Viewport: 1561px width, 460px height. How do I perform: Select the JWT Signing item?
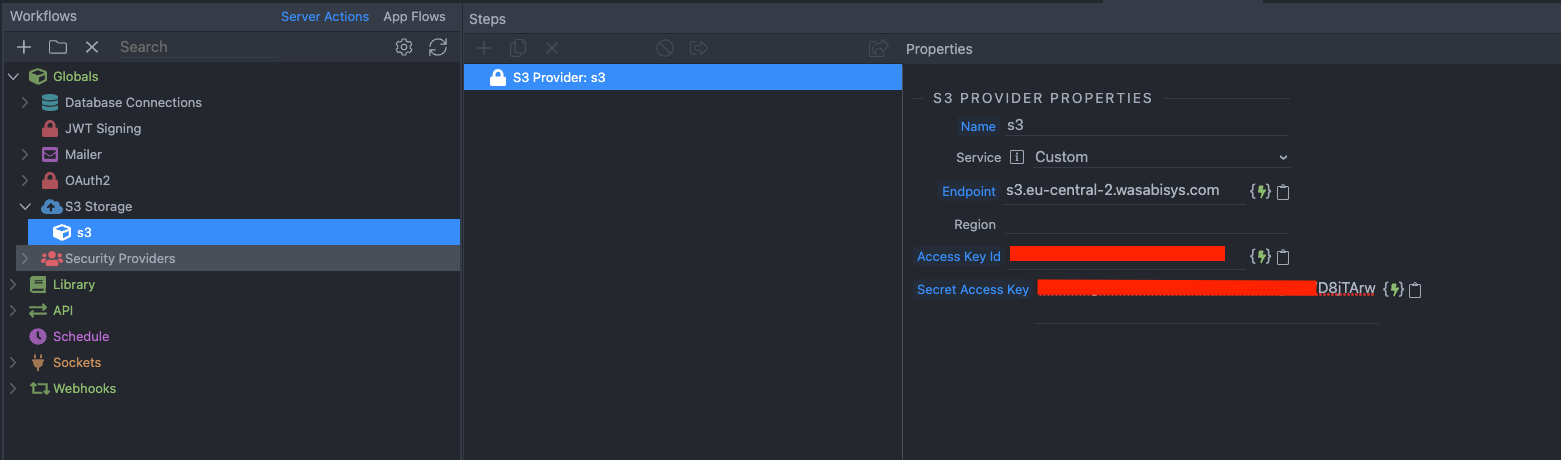pos(102,128)
